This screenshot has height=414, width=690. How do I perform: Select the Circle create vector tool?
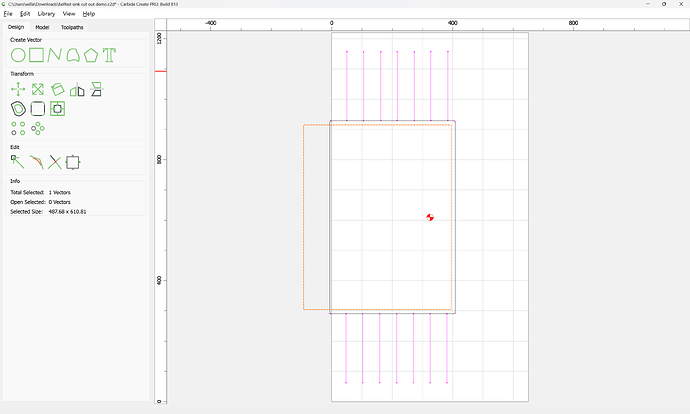[18, 55]
